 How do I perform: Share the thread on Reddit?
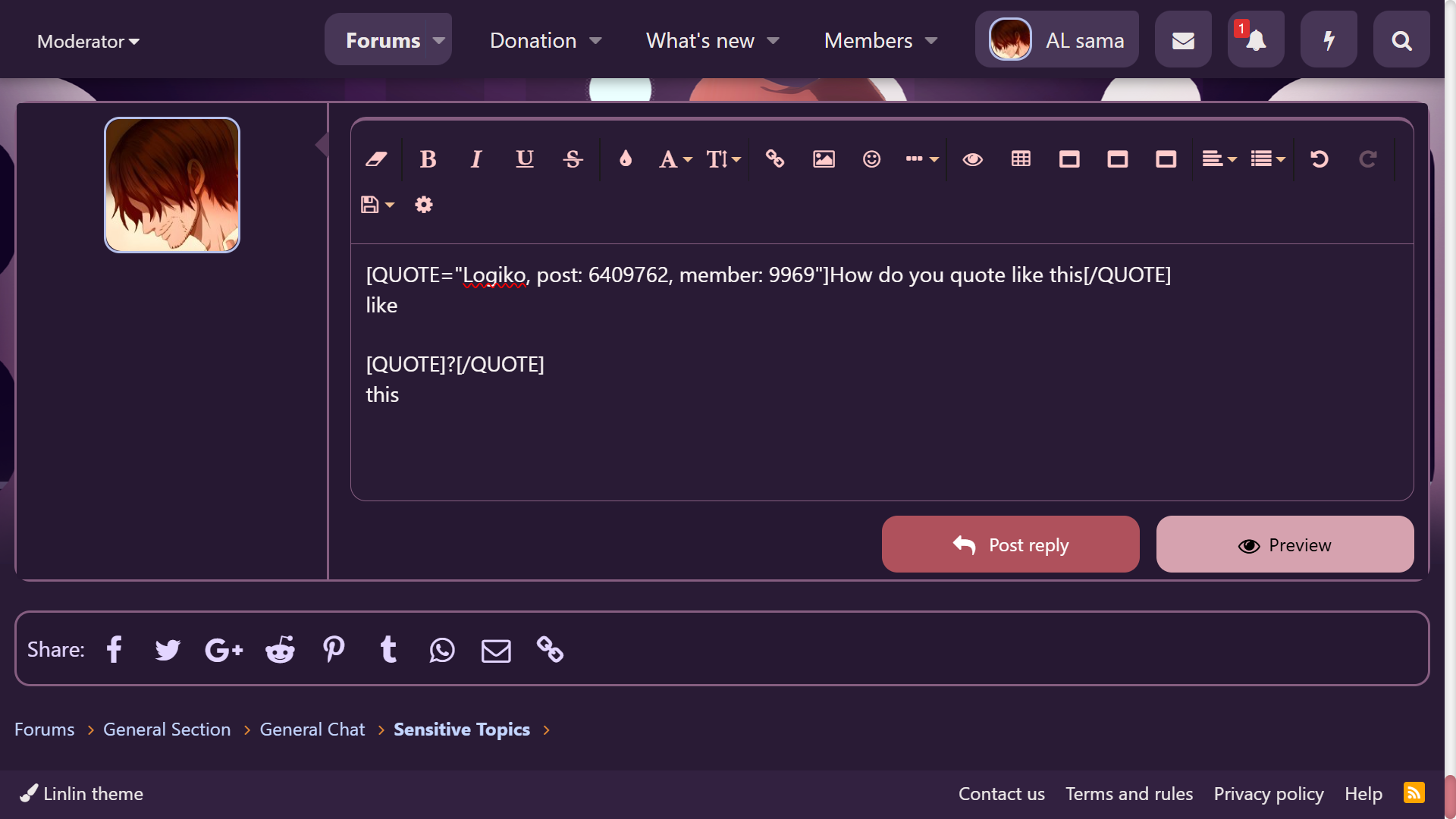coord(280,650)
